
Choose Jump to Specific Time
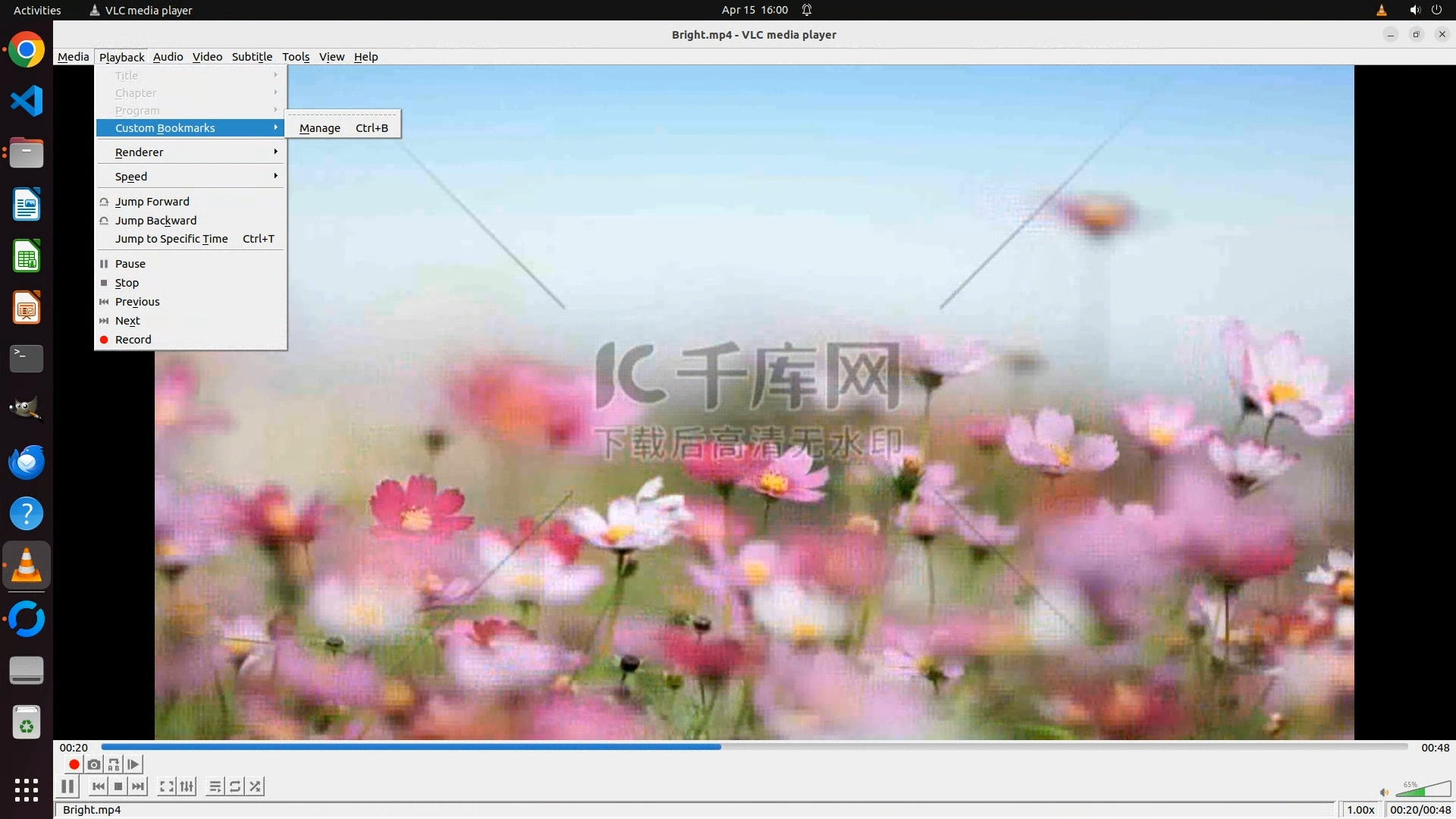tap(171, 239)
